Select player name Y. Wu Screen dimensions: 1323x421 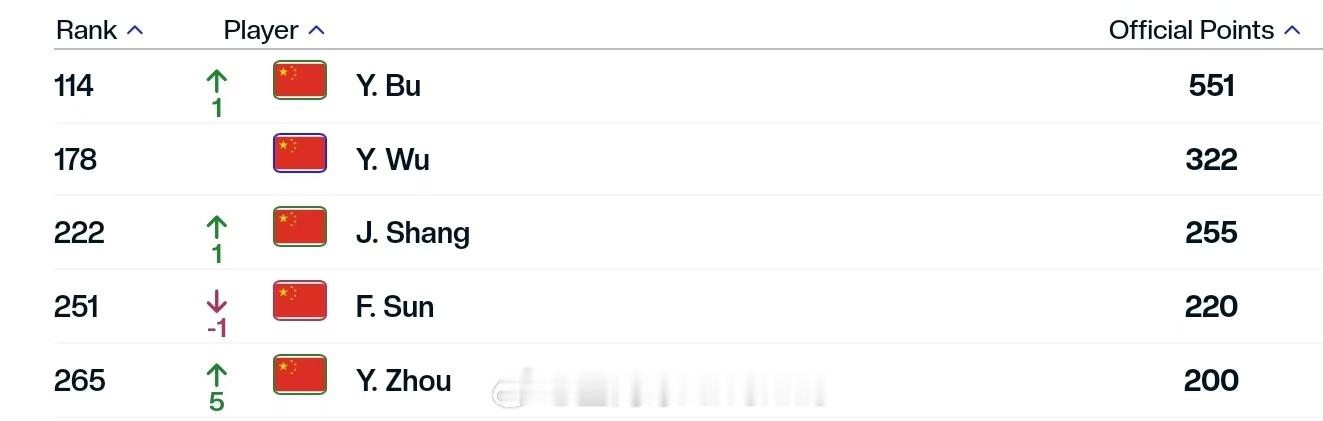click(392, 160)
